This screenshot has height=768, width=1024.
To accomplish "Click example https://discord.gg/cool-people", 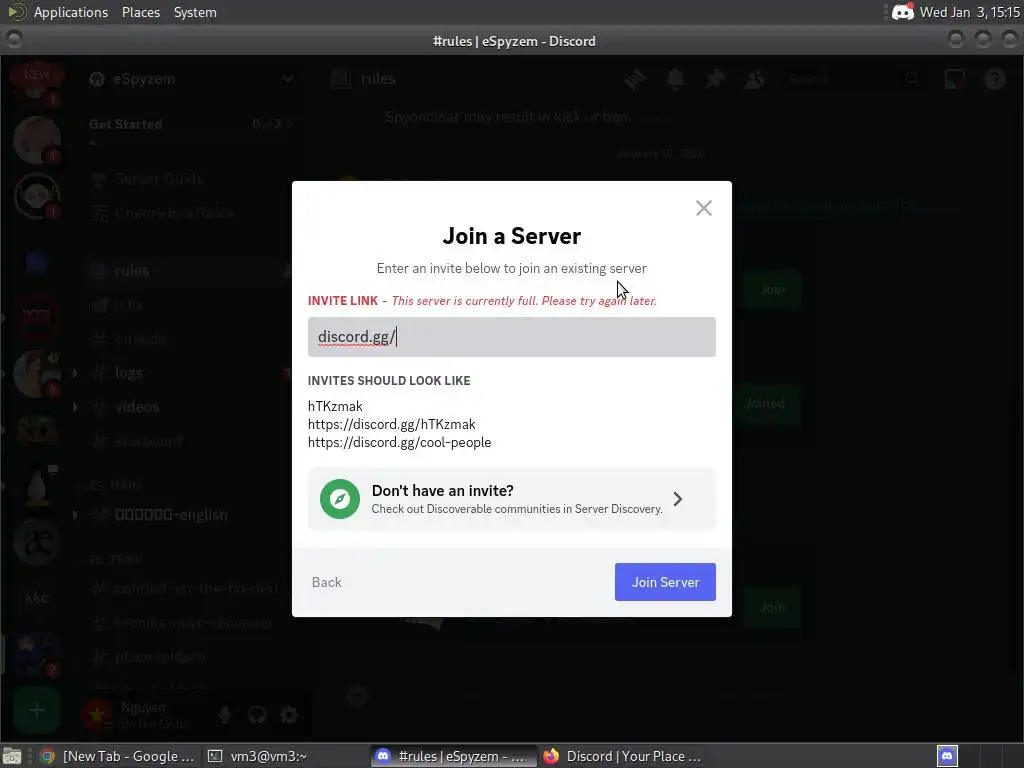I will pos(399,442).
